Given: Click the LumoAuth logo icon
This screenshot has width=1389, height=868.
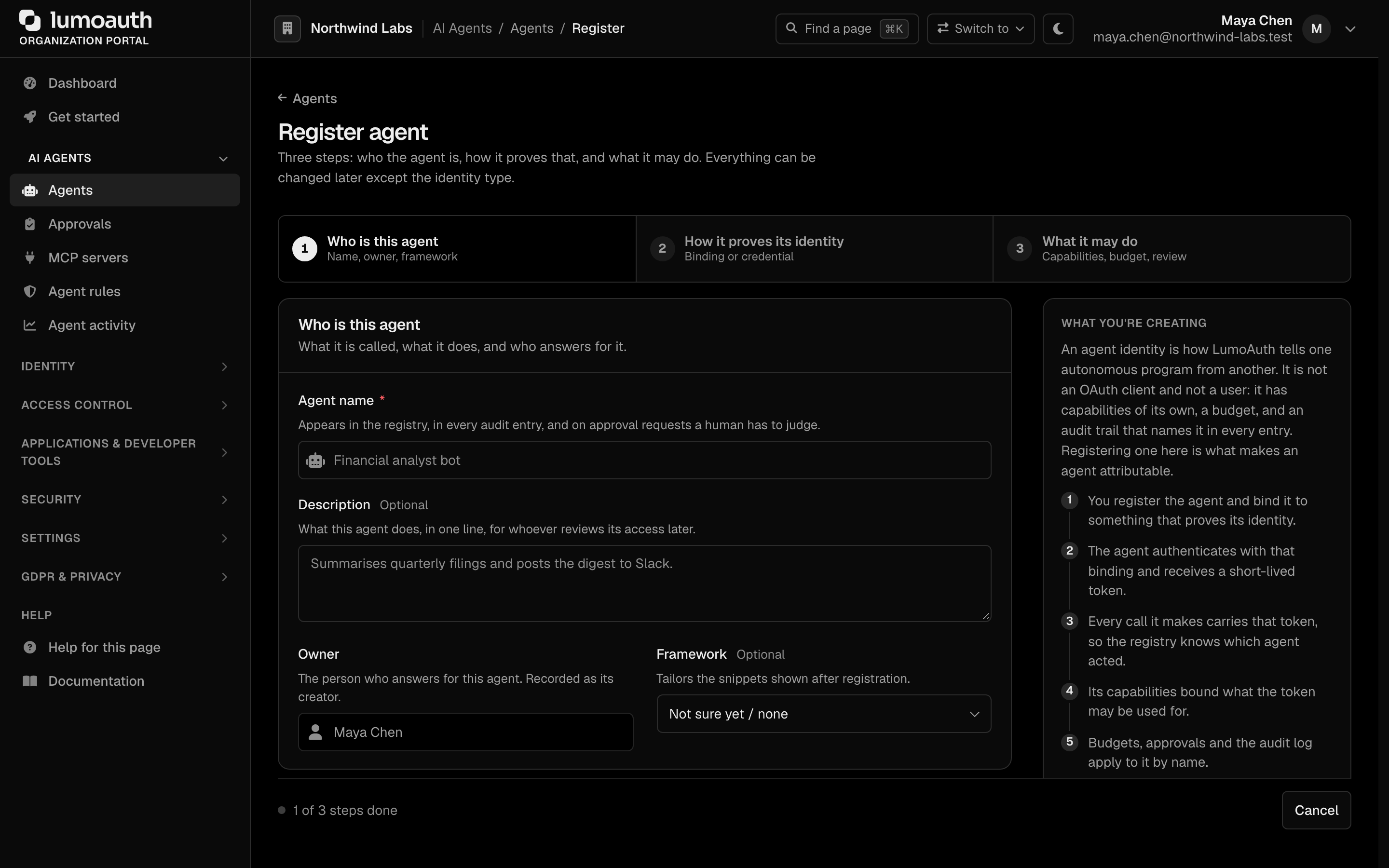Looking at the screenshot, I should pyautogui.click(x=30, y=20).
